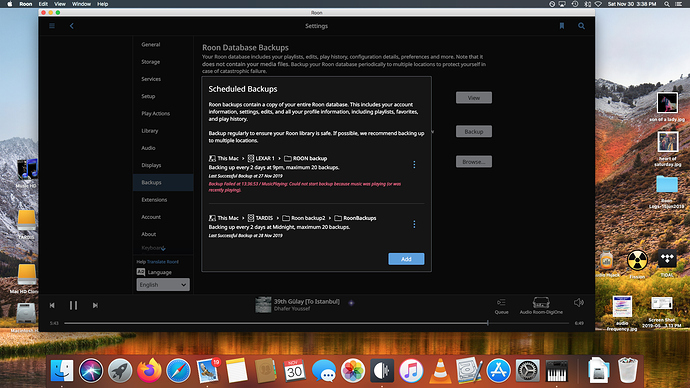Launch Siri from the dock
This screenshot has height=388, width=690.
click(91, 370)
